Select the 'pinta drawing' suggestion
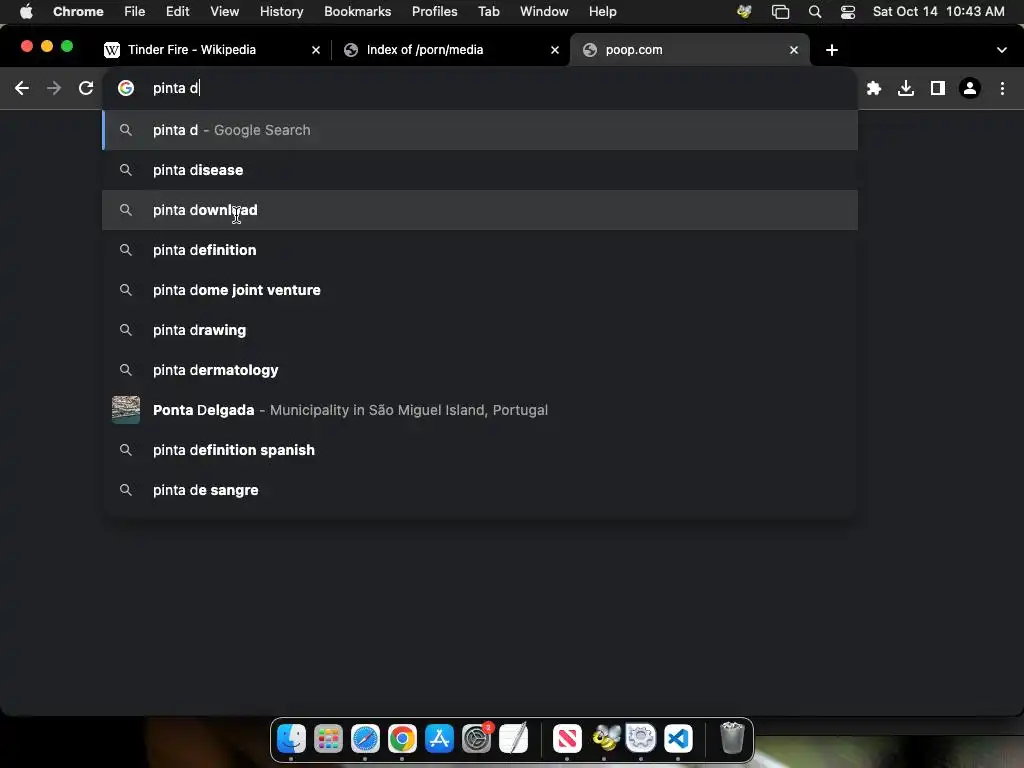This screenshot has width=1024, height=768. point(480,330)
